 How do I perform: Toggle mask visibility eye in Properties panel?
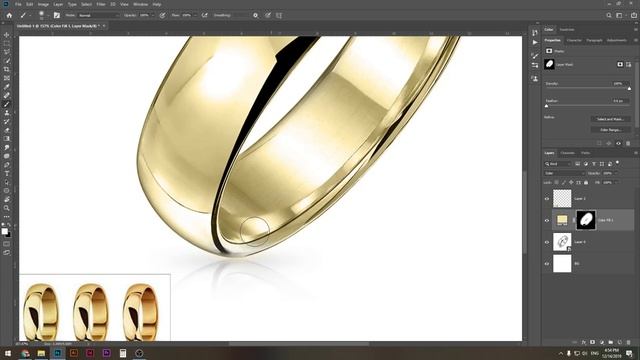(x=618, y=144)
